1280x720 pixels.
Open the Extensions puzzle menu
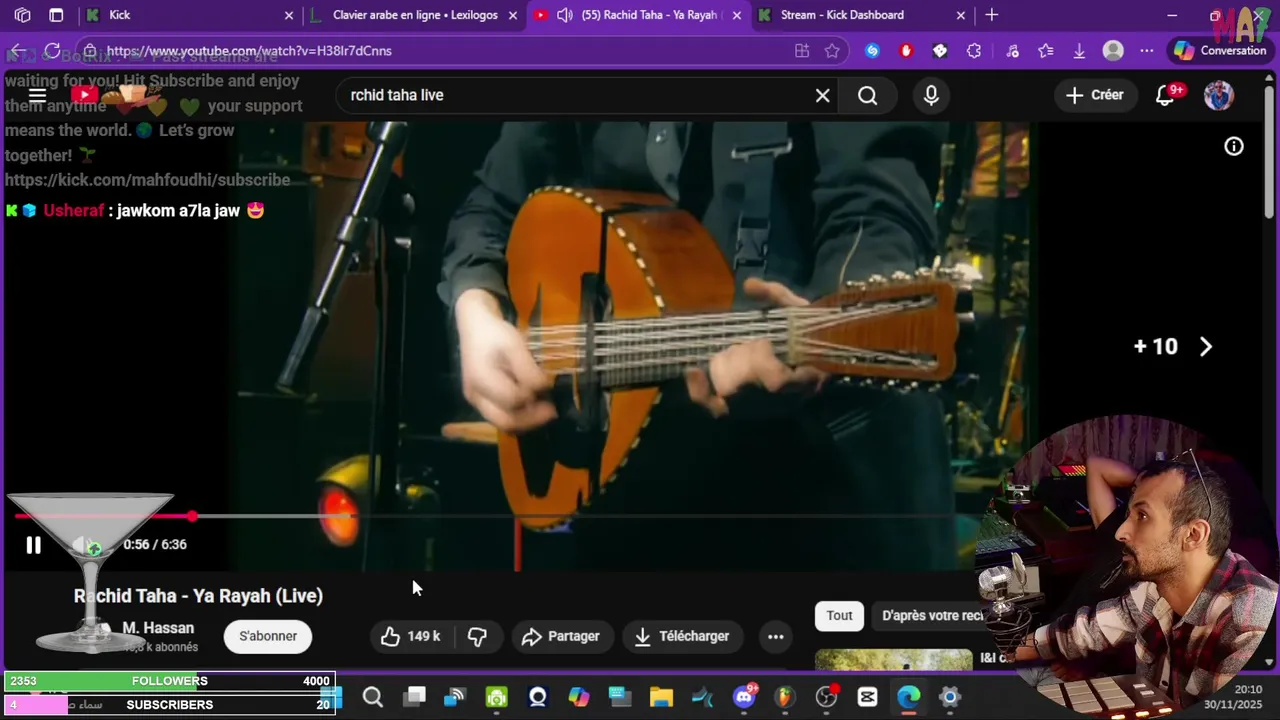pos(974,51)
